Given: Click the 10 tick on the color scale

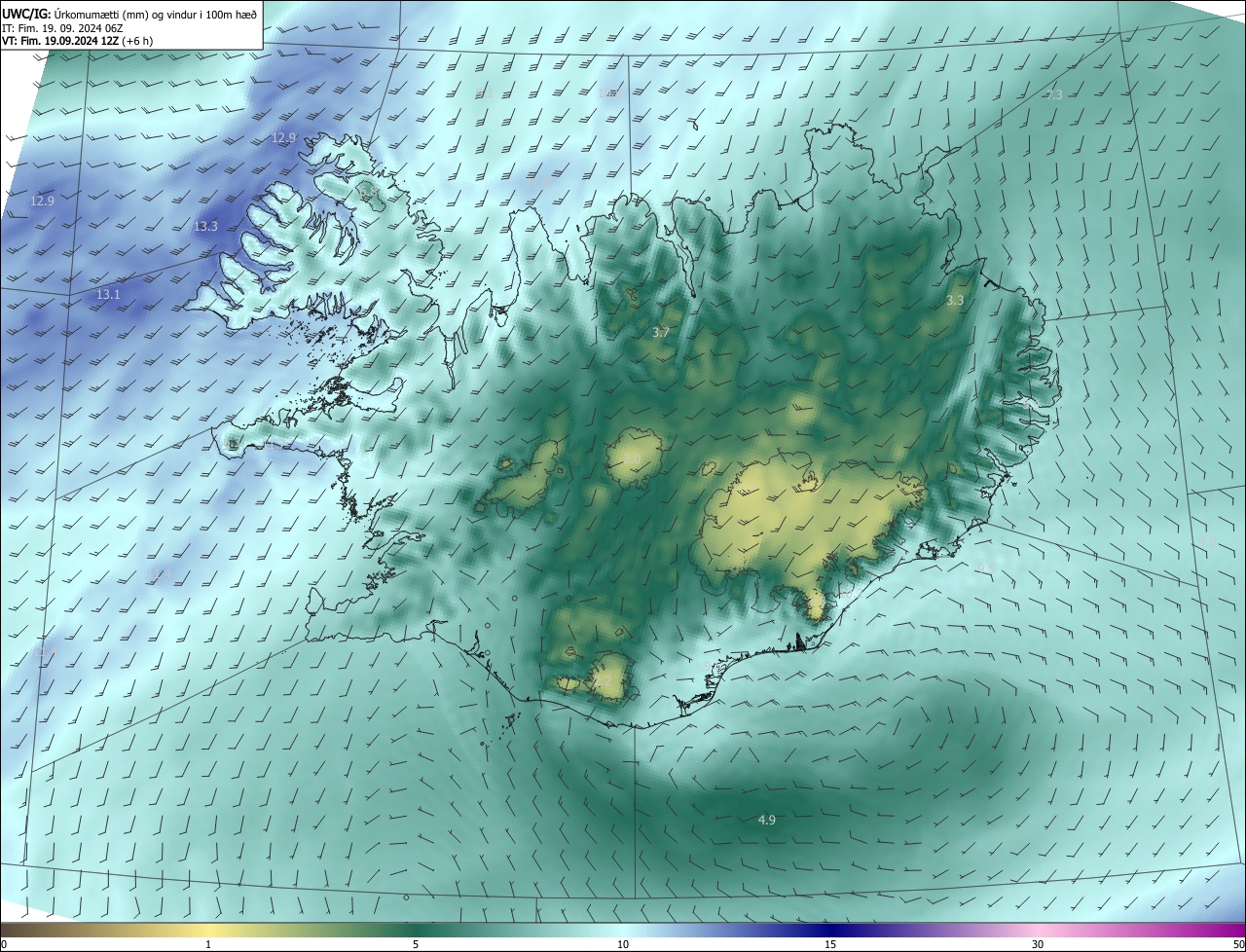Looking at the screenshot, I should [623, 944].
